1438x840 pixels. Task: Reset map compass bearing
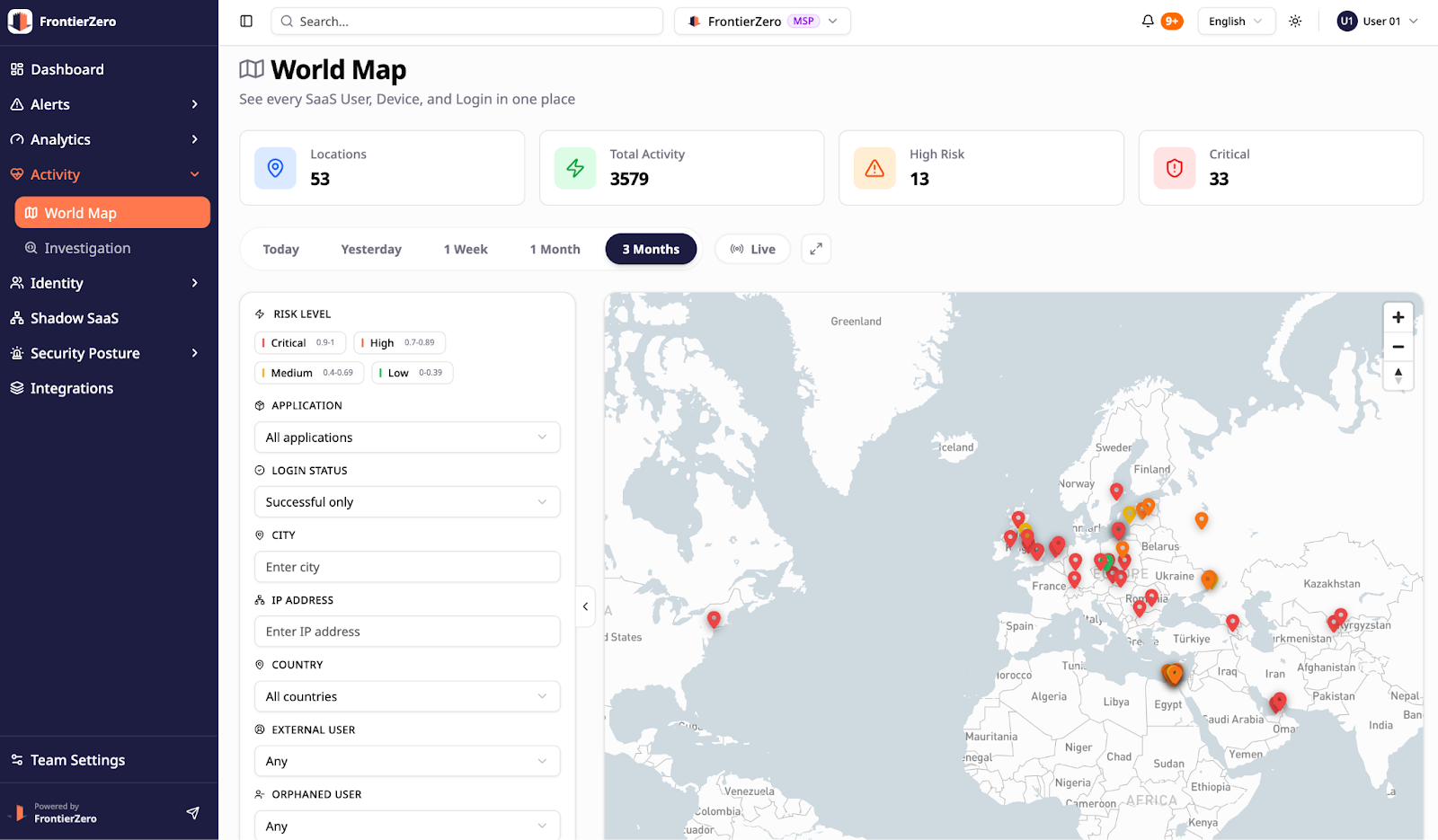[x=1398, y=376]
